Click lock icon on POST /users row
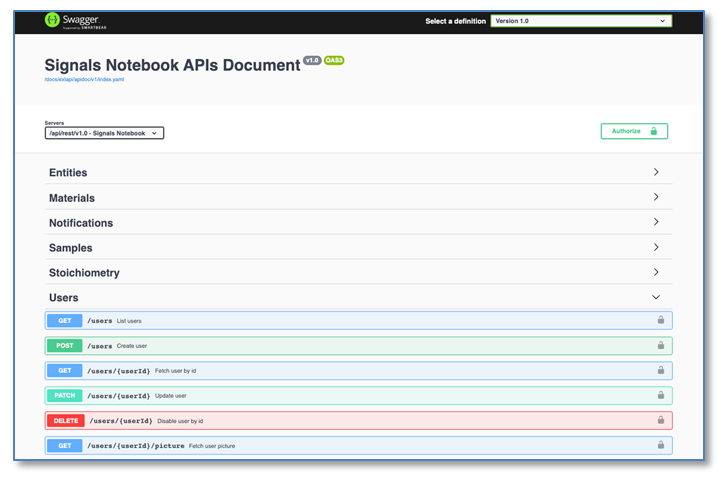719x481 pixels. pos(660,345)
